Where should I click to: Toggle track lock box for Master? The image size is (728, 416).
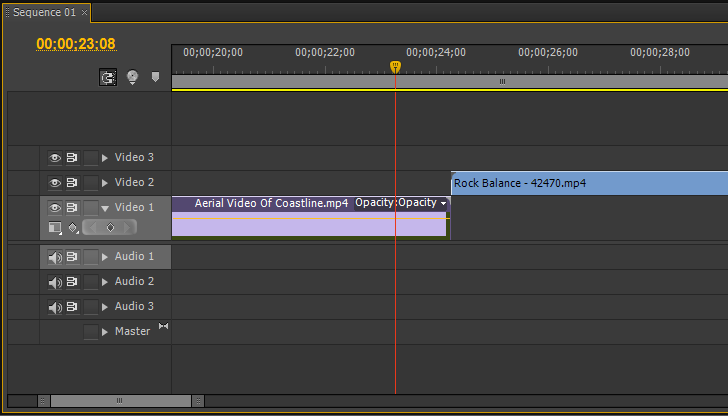pos(91,332)
